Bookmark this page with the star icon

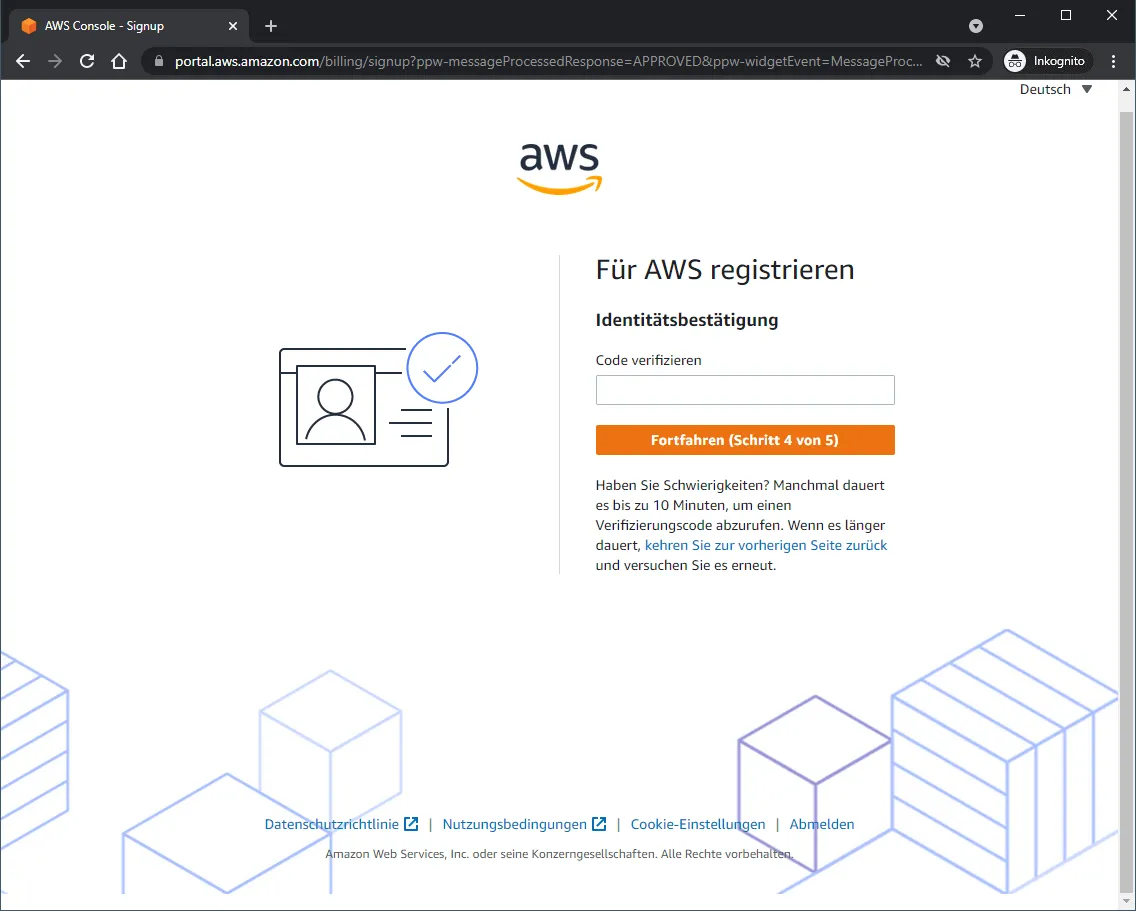tap(975, 61)
